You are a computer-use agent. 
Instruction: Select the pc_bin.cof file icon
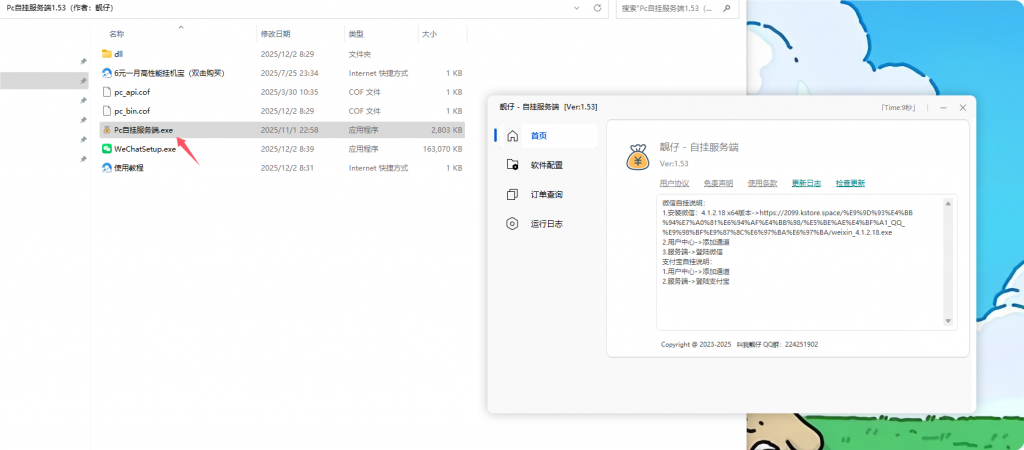pyautogui.click(x=107, y=111)
